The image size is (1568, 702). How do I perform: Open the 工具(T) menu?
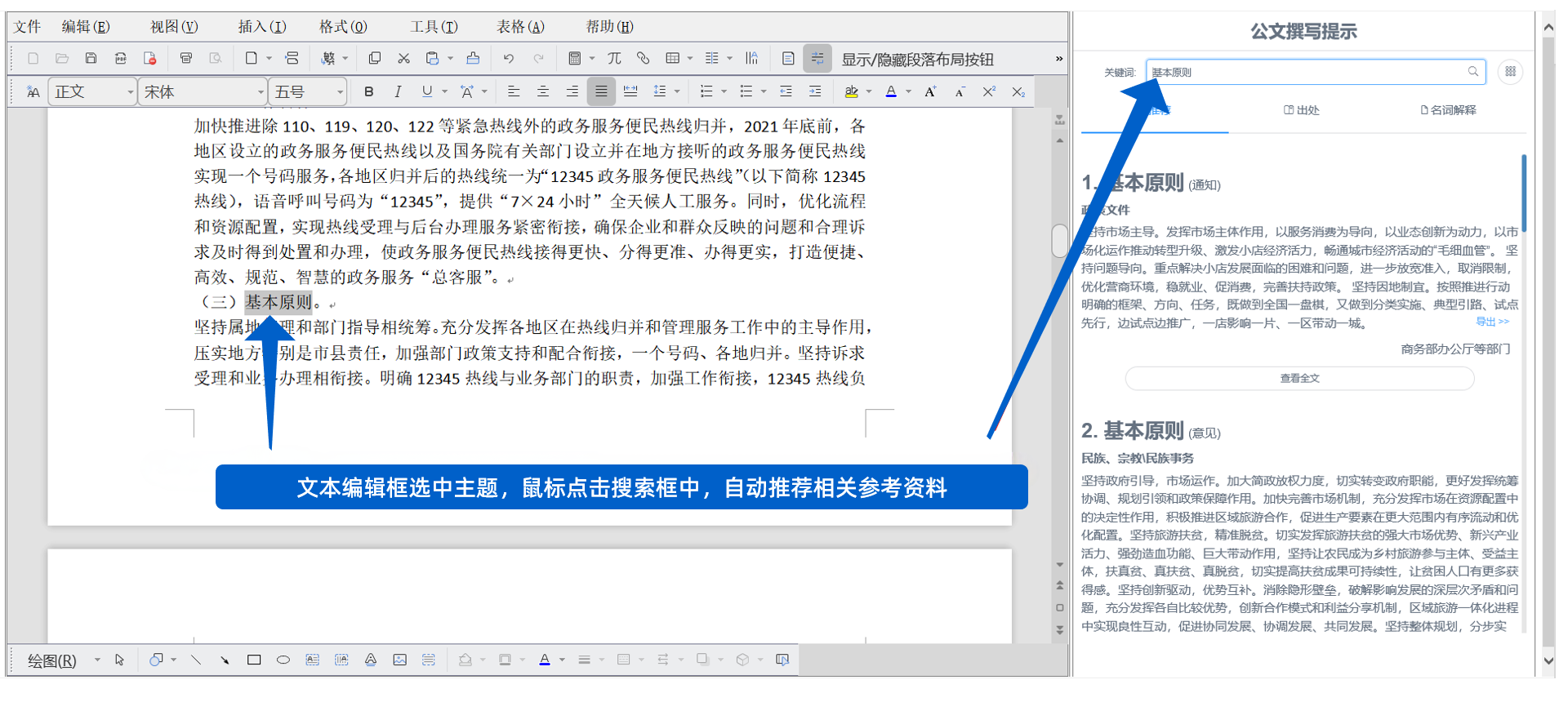click(434, 27)
